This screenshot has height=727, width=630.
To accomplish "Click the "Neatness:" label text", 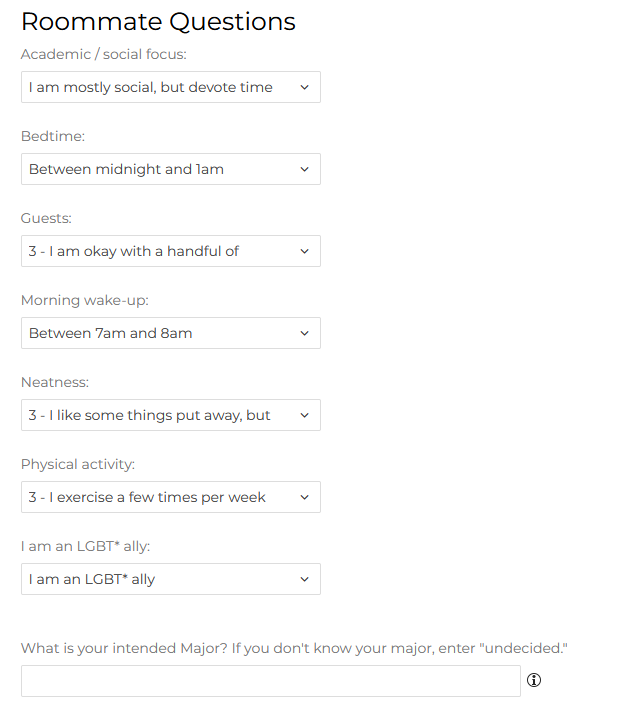I will [55, 382].
